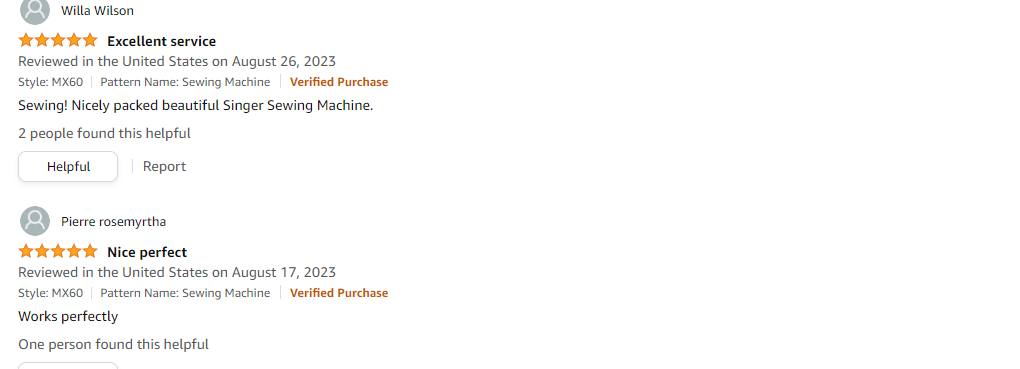Open the 'Excellent service' review title
Image resolution: width=1020 pixels, height=369 pixels.
tap(161, 41)
